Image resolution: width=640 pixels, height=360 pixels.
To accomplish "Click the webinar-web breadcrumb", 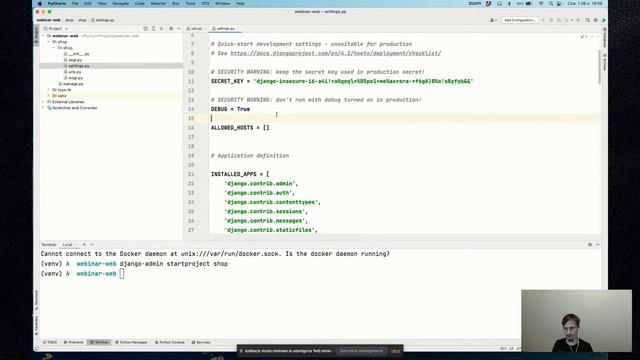I will [x=49, y=20].
